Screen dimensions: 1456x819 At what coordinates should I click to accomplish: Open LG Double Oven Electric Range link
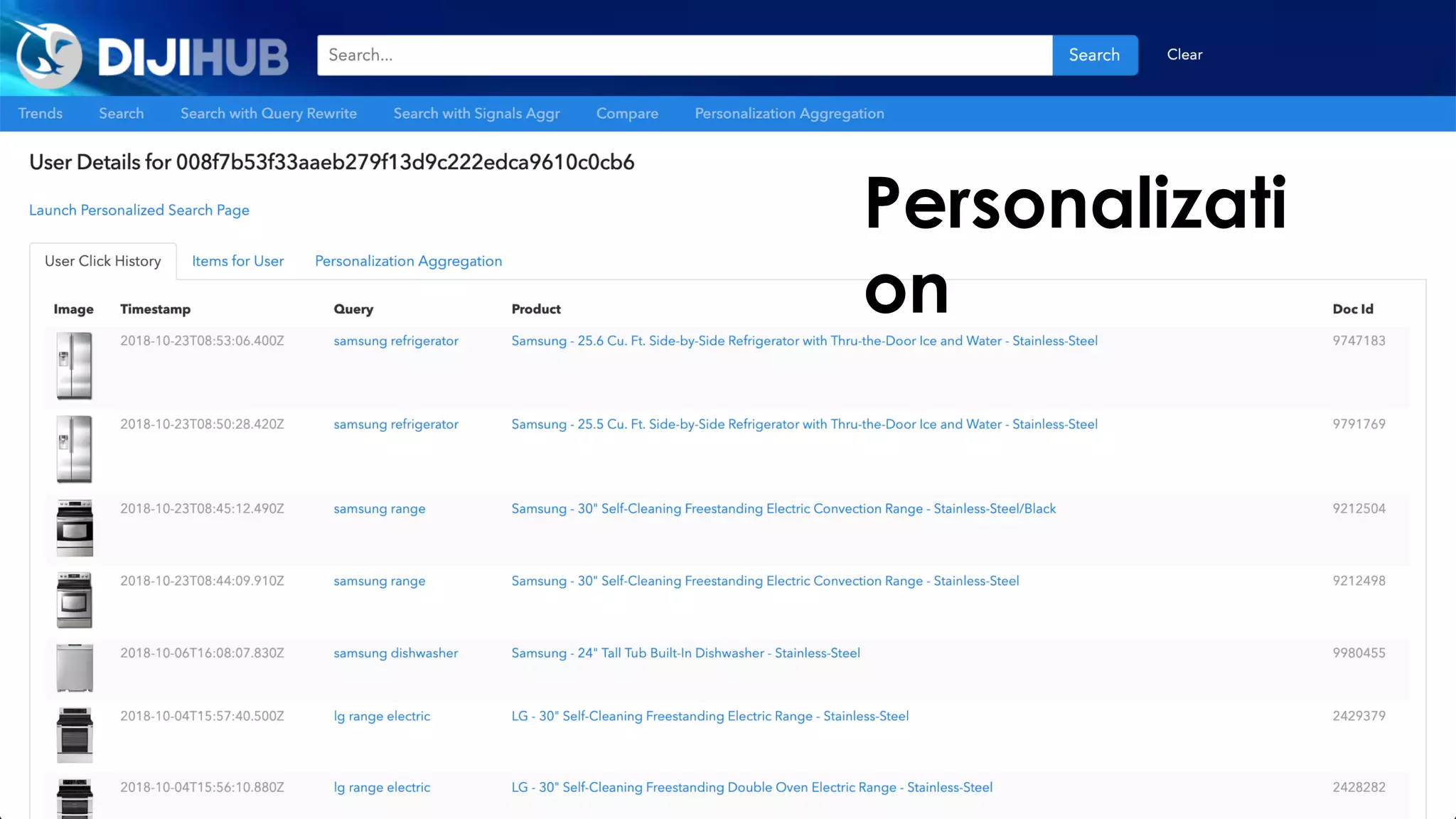coord(752,788)
